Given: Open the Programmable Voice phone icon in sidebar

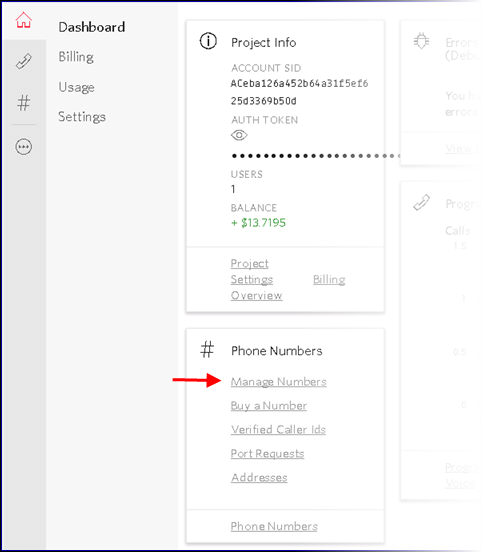Looking at the screenshot, I should 24,62.
